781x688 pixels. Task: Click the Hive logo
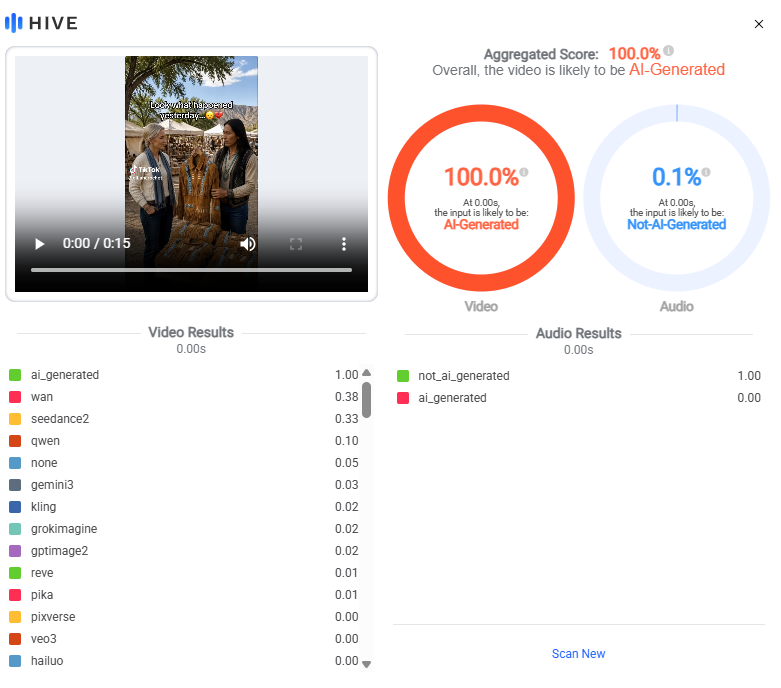(41, 23)
